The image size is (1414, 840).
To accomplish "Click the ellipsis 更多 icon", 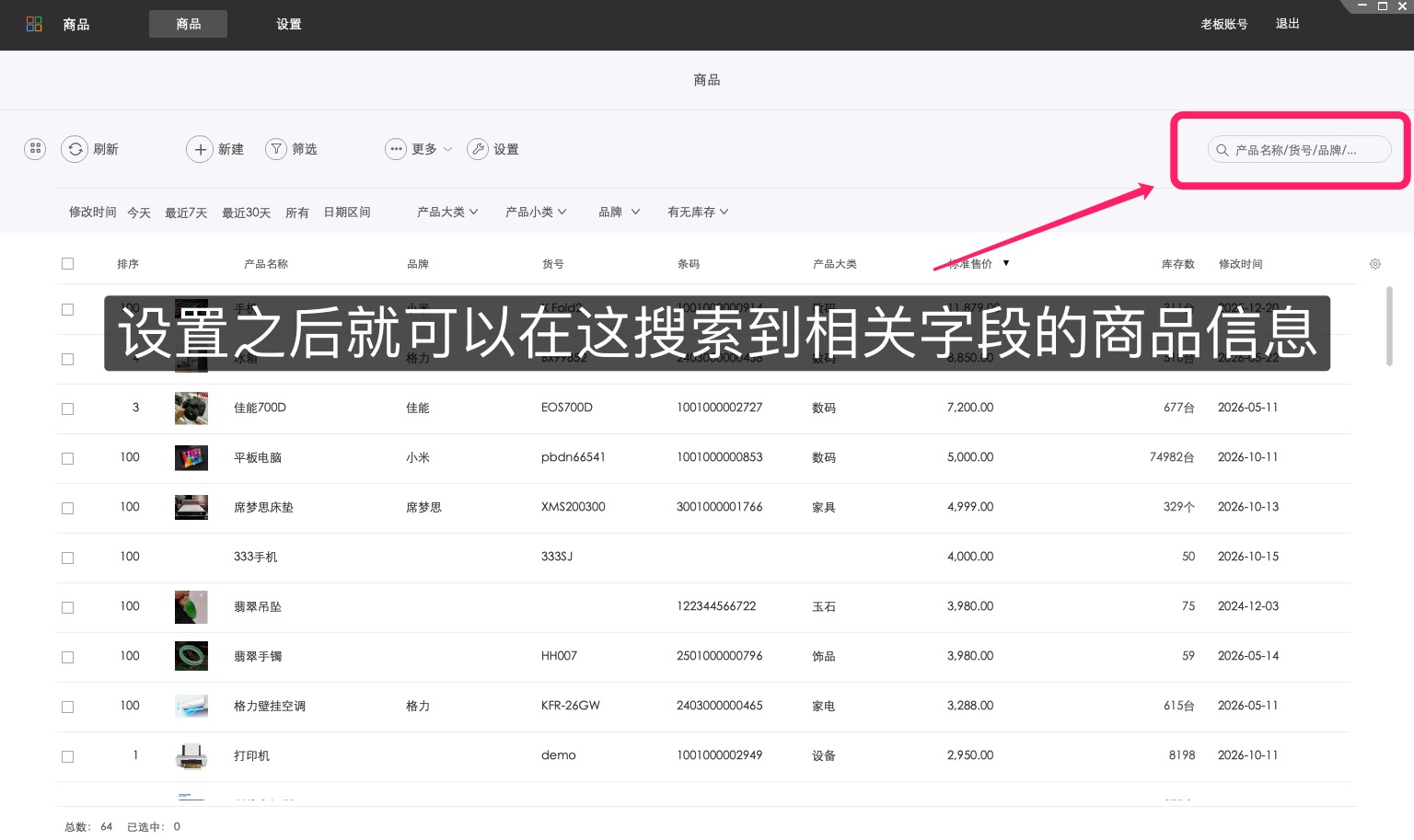I will 396,149.
